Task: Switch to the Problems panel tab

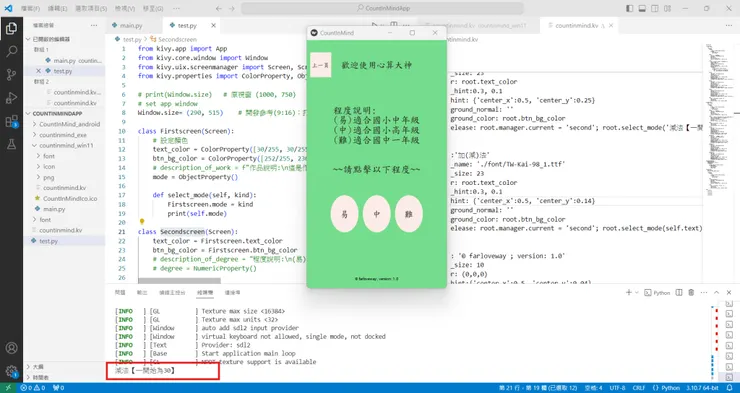Action: click(x=120, y=293)
